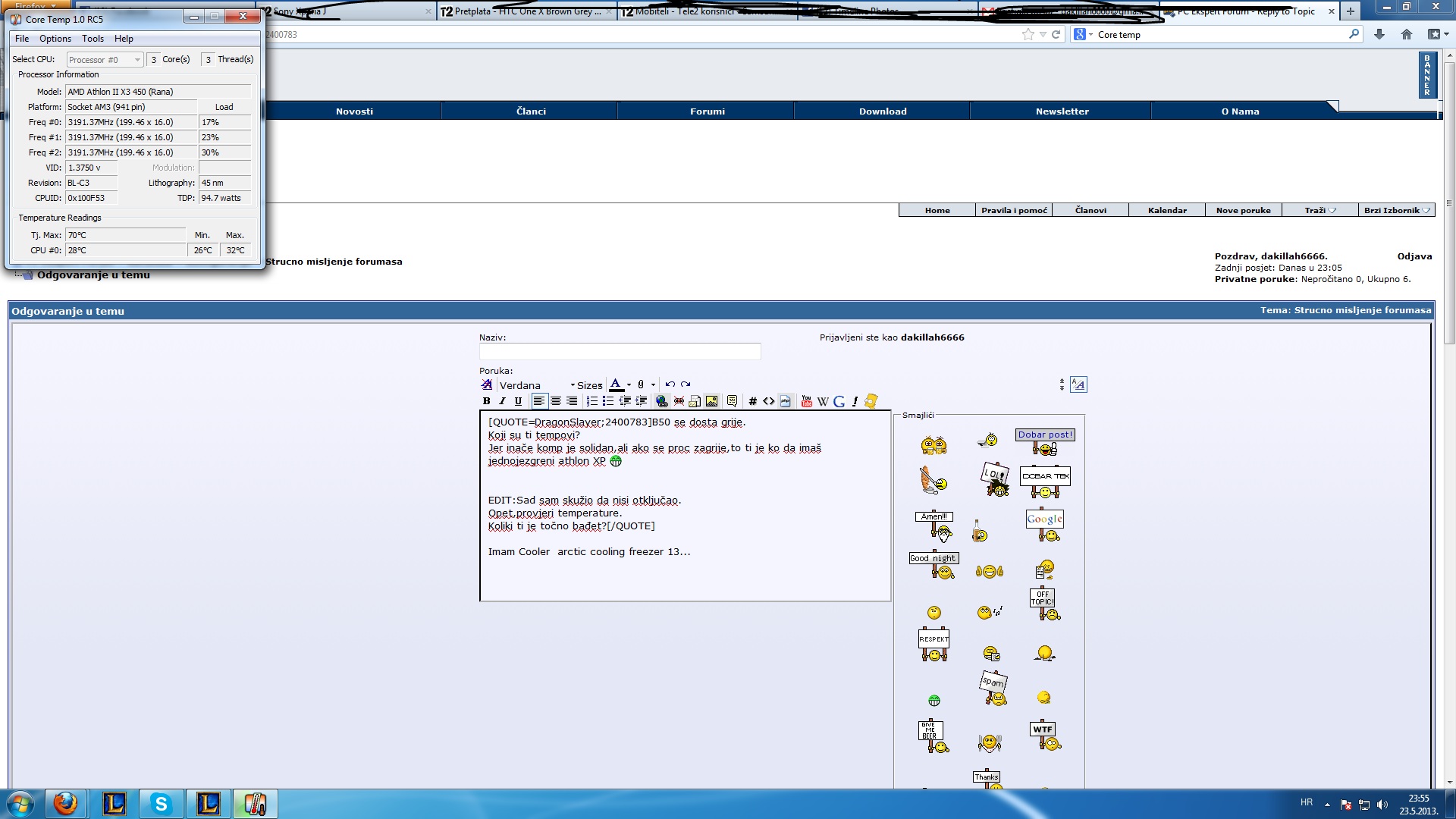Screen dimensions: 1456x819
Task: Switch editor mode with top-right A icon
Action: (x=1078, y=384)
